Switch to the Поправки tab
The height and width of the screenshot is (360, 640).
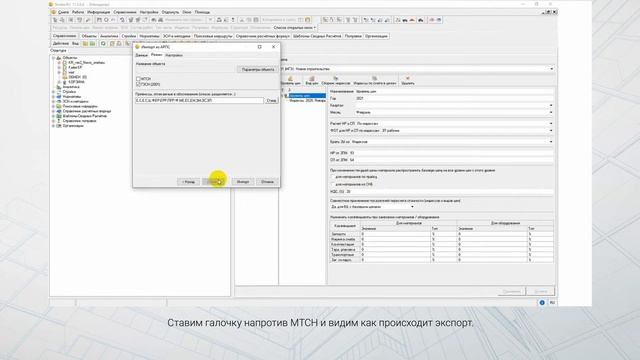(353, 36)
